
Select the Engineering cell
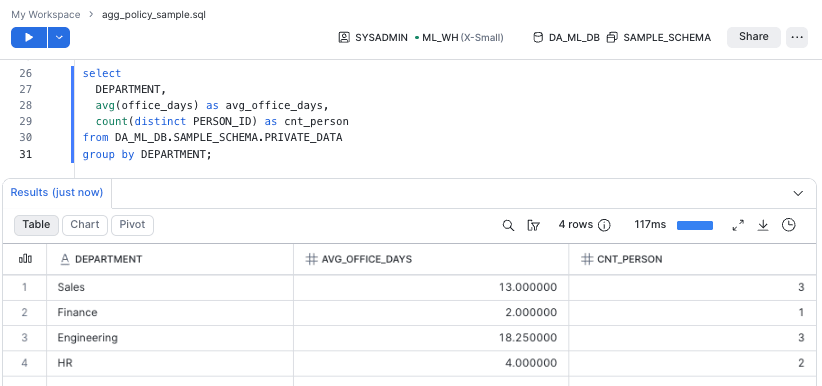(170, 338)
